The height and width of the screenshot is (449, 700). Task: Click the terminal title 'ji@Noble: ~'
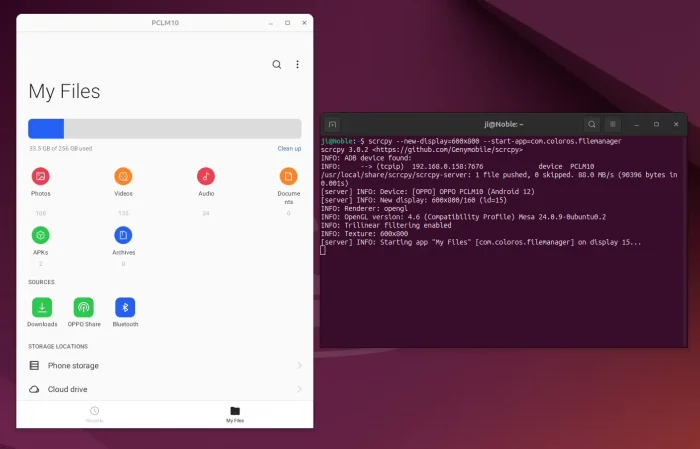504,125
